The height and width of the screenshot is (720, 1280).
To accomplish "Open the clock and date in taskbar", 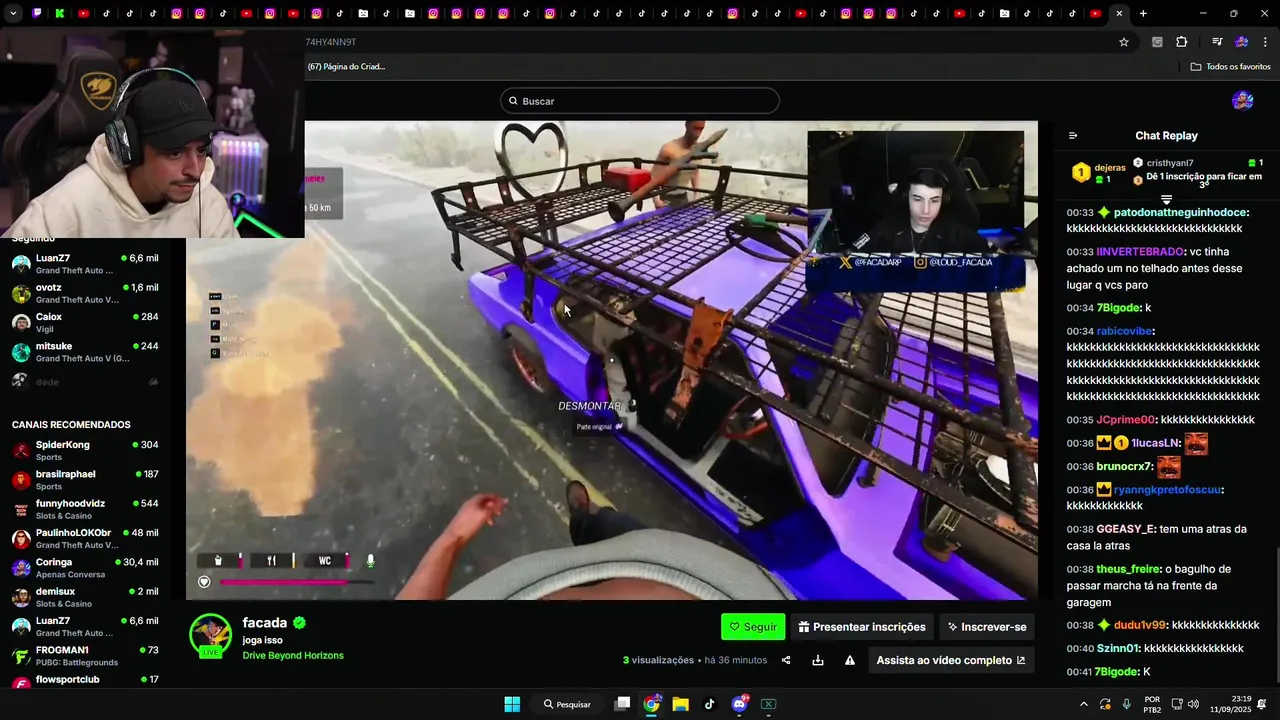I will click(x=1230, y=704).
